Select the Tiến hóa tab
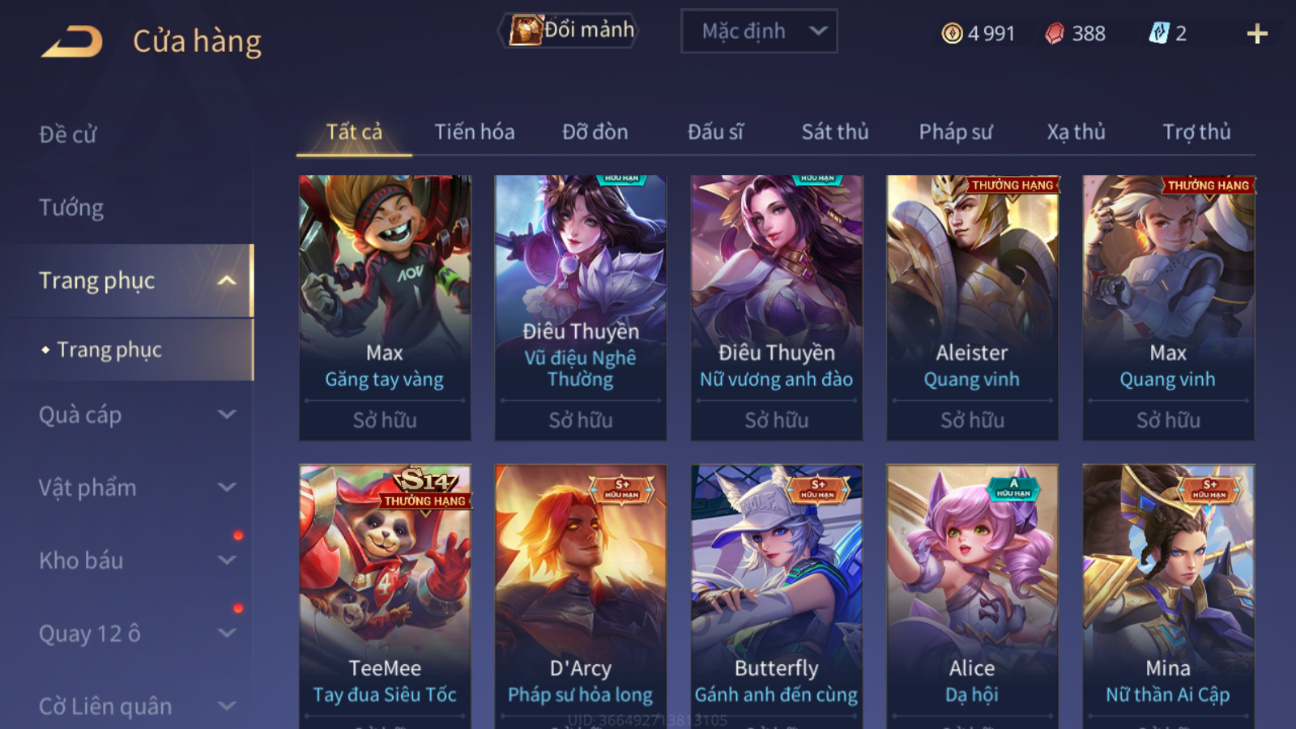The height and width of the screenshot is (729, 1296). tap(474, 132)
